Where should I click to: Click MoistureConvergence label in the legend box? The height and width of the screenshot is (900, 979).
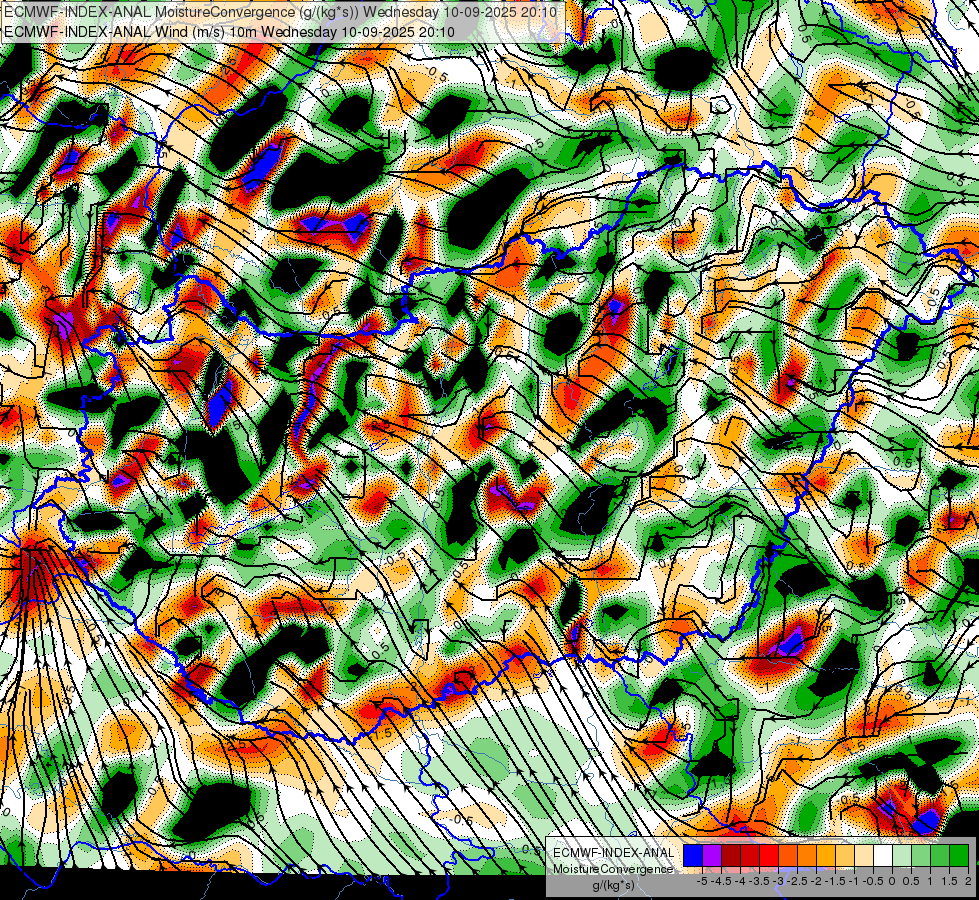click(x=613, y=869)
